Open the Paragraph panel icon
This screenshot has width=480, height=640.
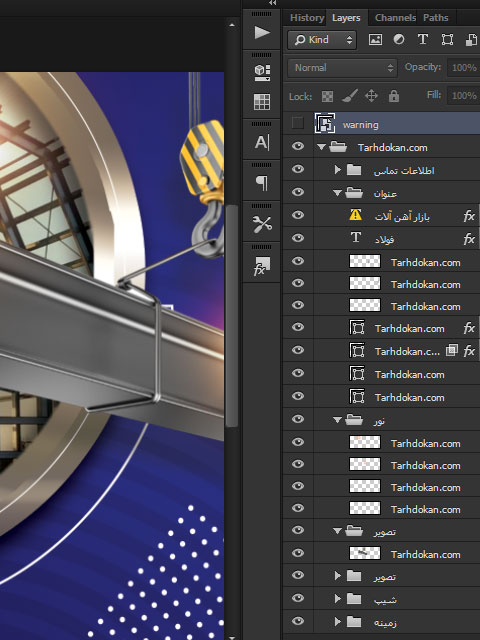(262, 183)
